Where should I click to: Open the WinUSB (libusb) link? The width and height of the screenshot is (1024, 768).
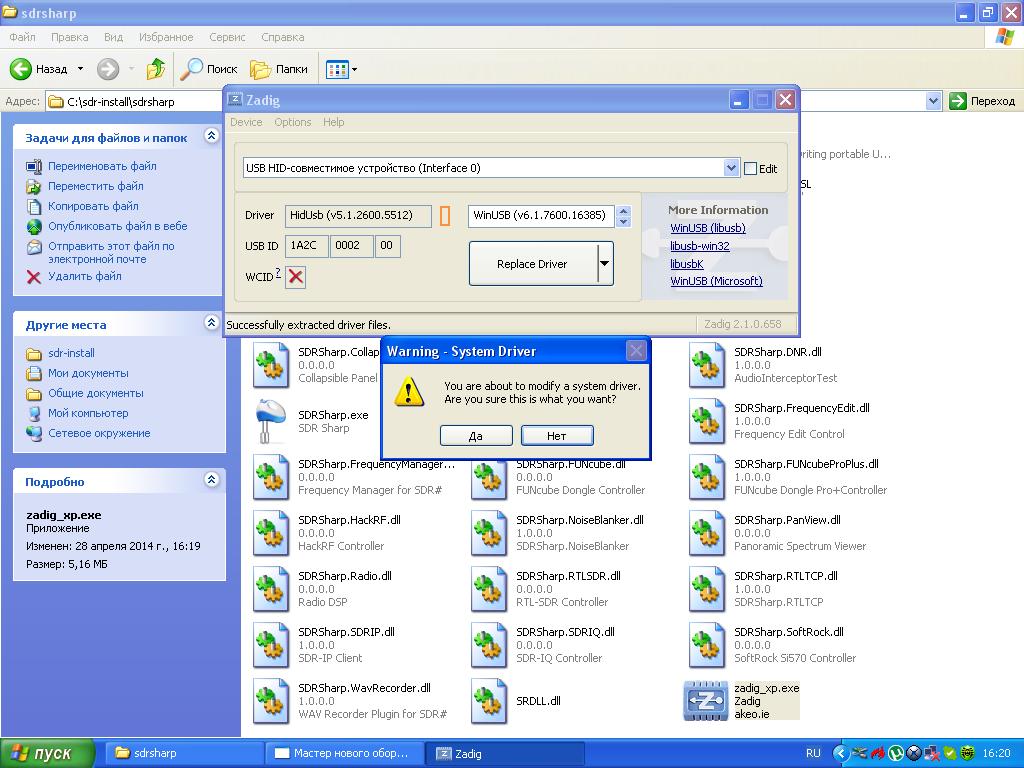click(708, 228)
